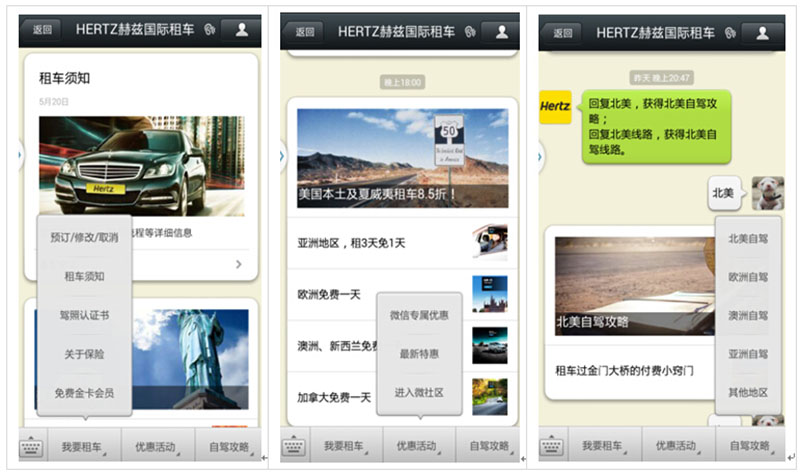
Task: Select 微信专属优惠 from the popup menu
Action: tap(419, 315)
